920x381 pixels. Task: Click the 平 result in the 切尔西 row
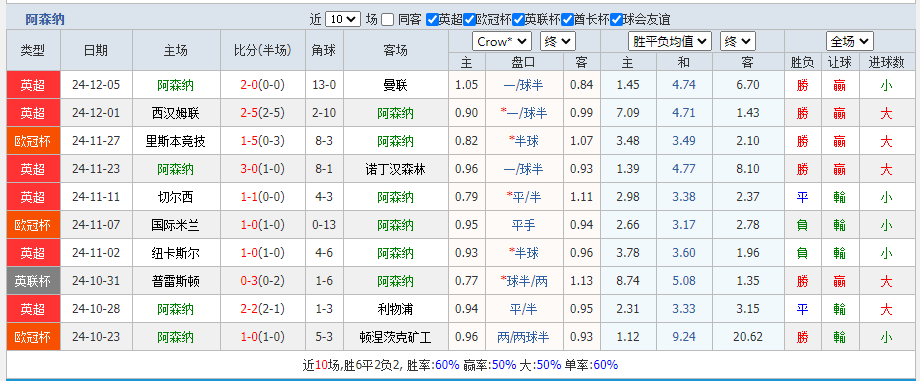pos(802,198)
